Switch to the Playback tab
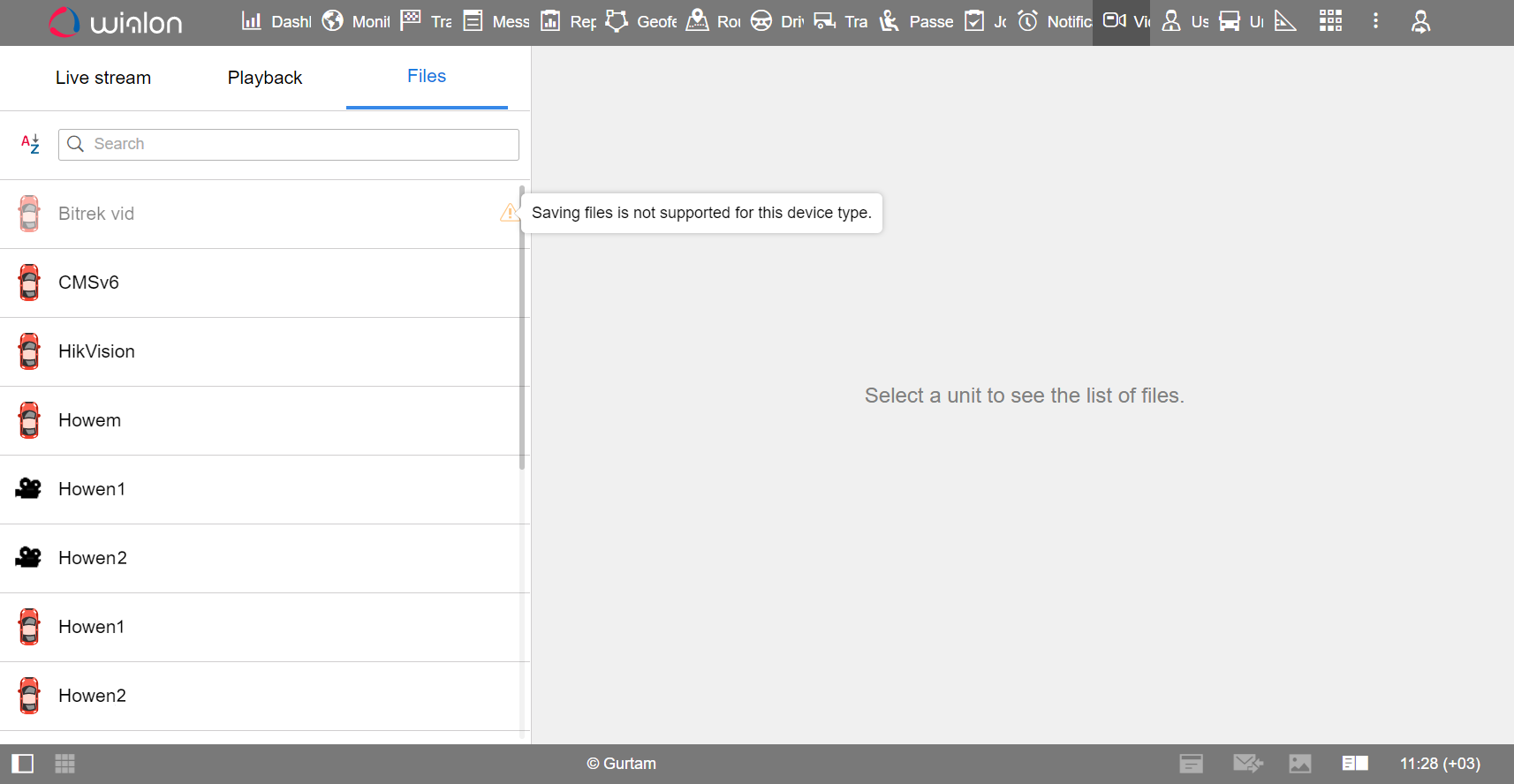This screenshot has height=784, width=1514. 265,78
